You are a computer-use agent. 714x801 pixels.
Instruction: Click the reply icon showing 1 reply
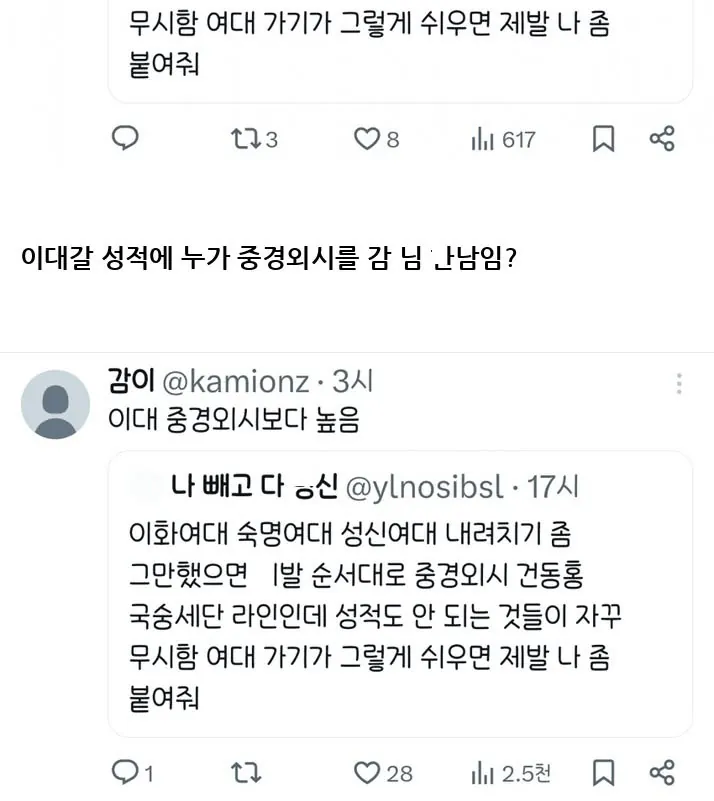click(x=126, y=771)
